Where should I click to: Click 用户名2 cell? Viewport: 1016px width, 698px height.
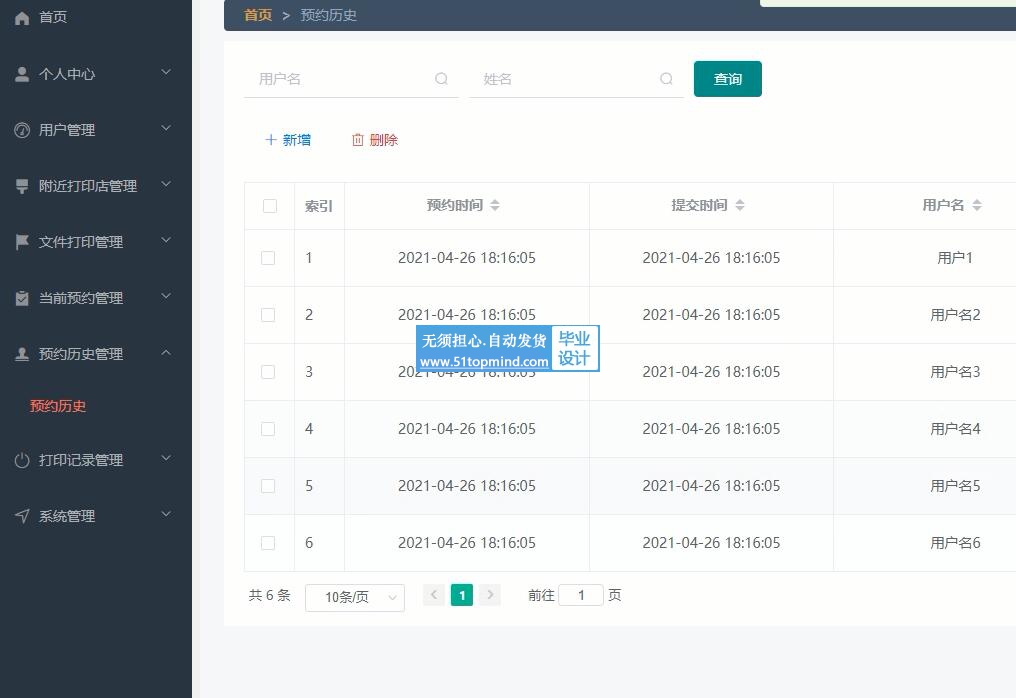pyautogui.click(x=955, y=315)
